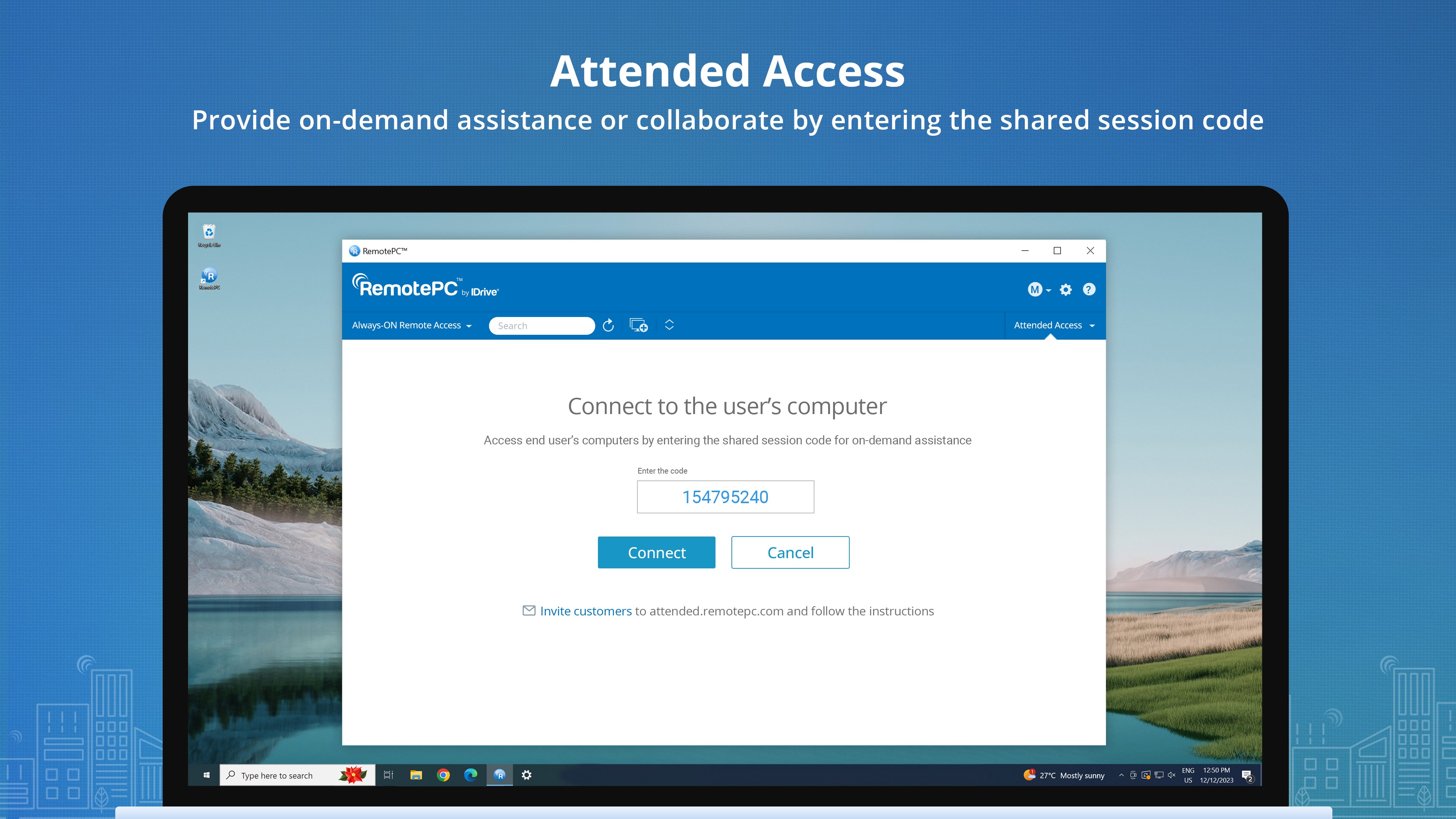1456x819 pixels.
Task: Follow the Invite customers link
Action: pyautogui.click(x=585, y=611)
